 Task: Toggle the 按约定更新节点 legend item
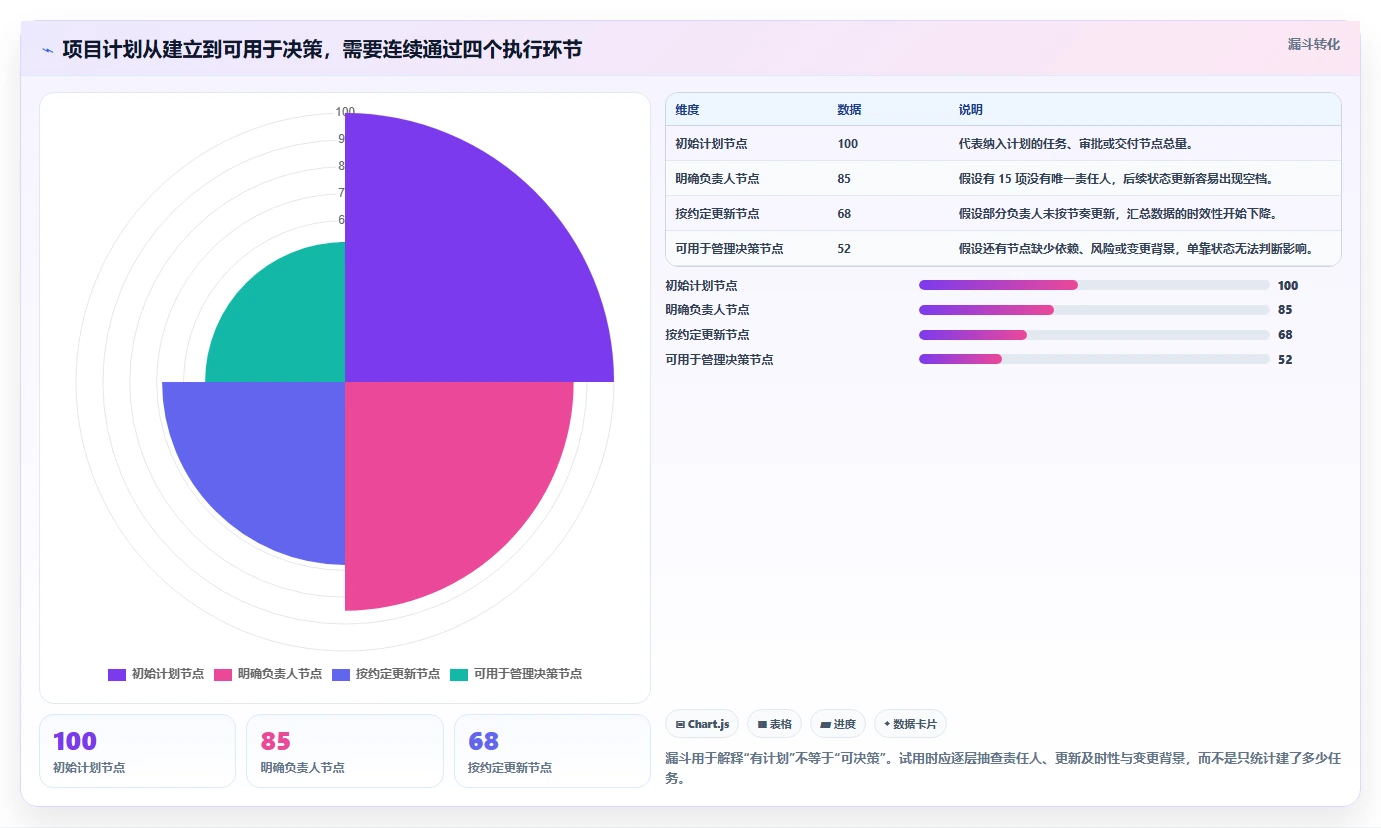(x=386, y=674)
